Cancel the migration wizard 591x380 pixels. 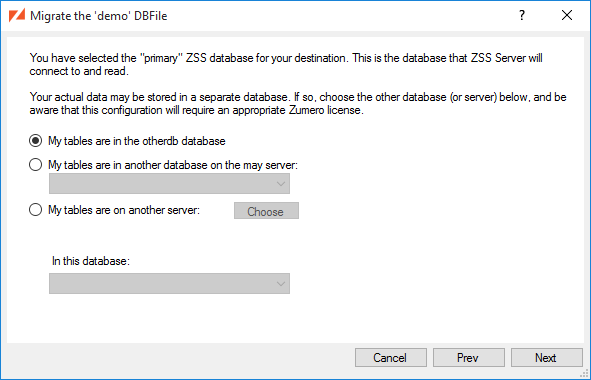[x=390, y=357]
